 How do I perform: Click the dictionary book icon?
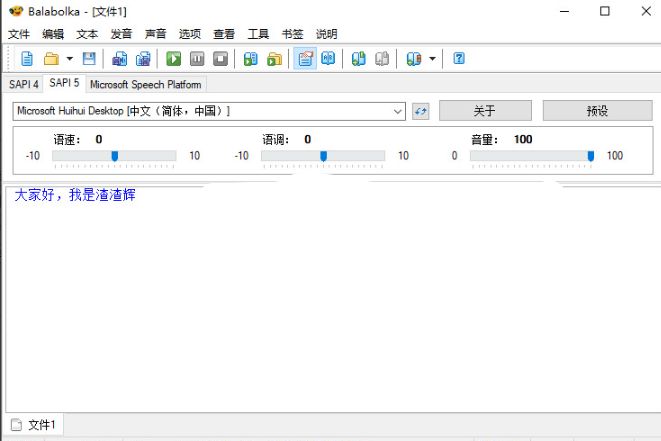tap(328, 58)
